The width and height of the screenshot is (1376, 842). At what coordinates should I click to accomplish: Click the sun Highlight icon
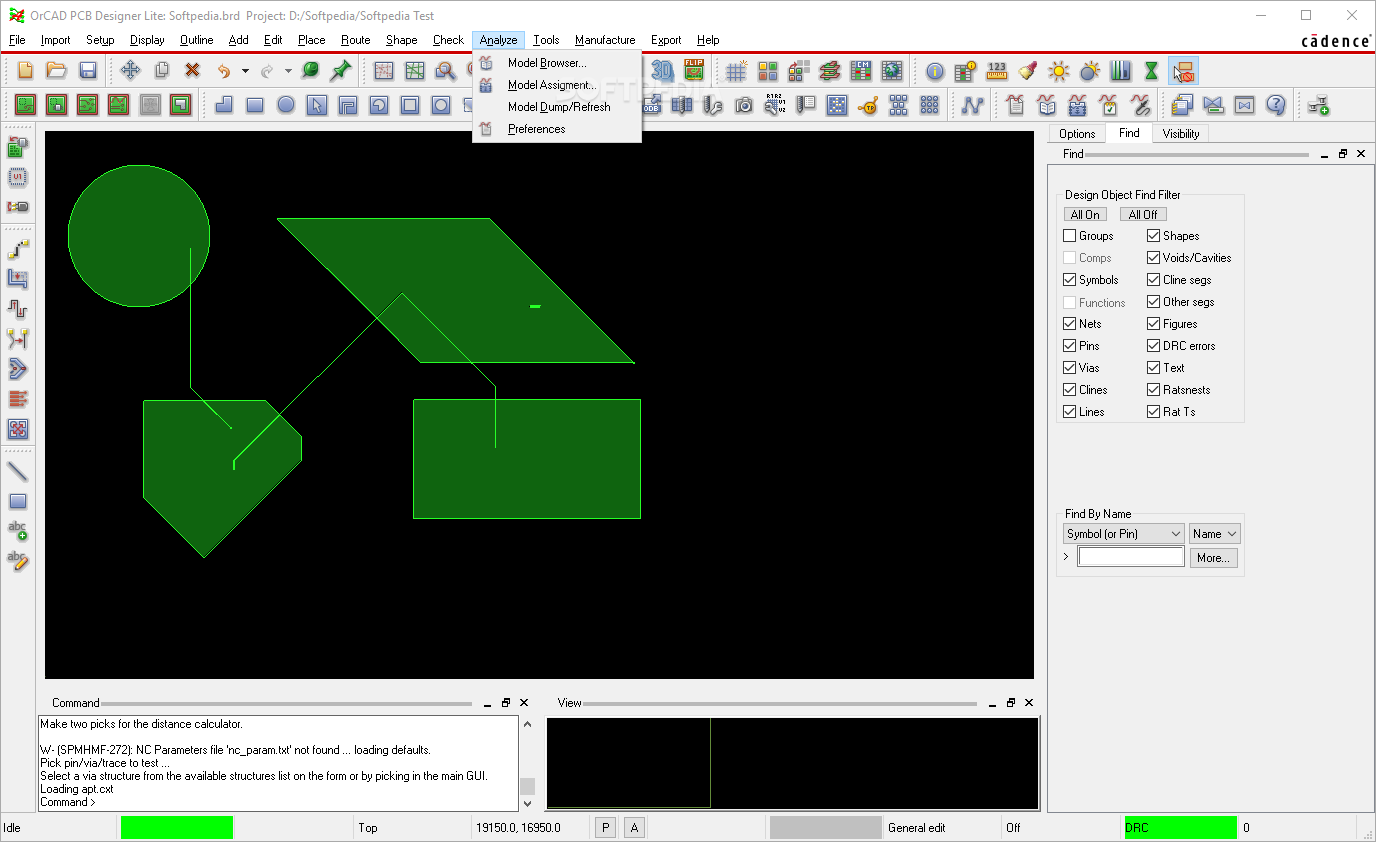1059,71
